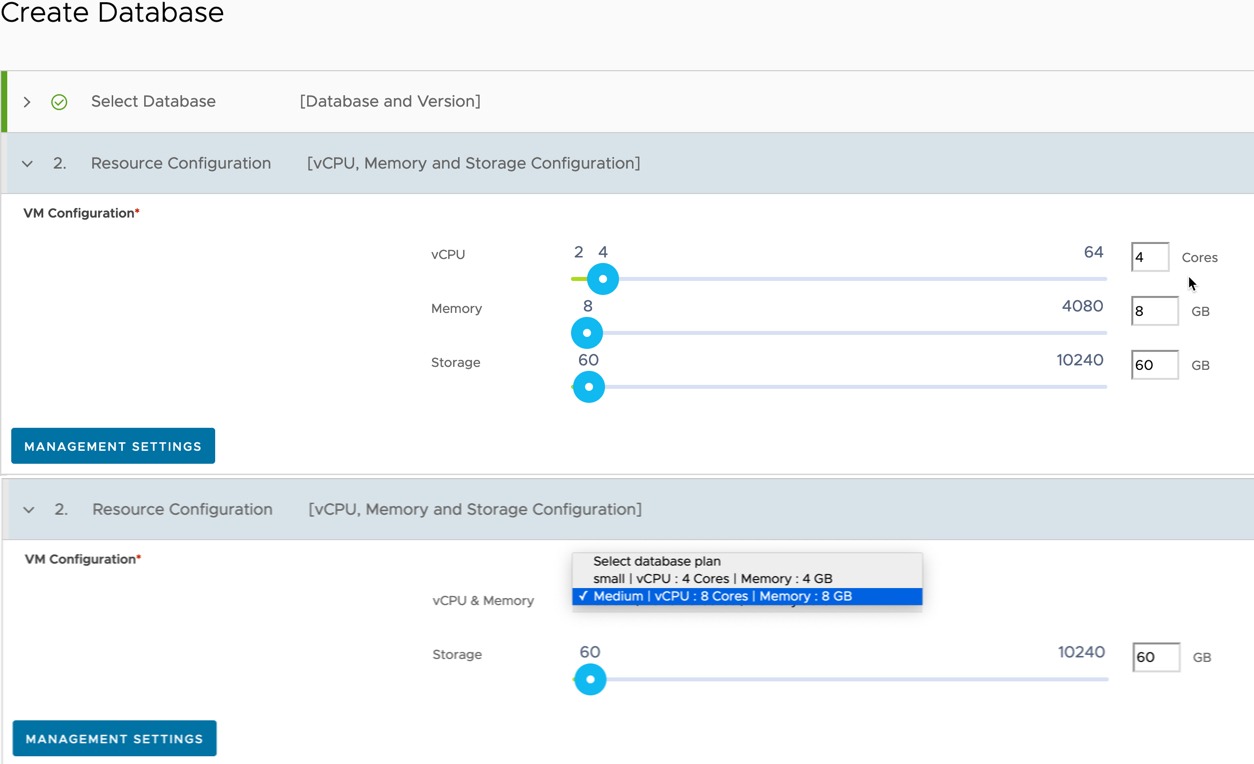Click the 'Select Database' step title
Image resolution: width=1254 pixels, height=764 pixels.
tap(153, 101)
